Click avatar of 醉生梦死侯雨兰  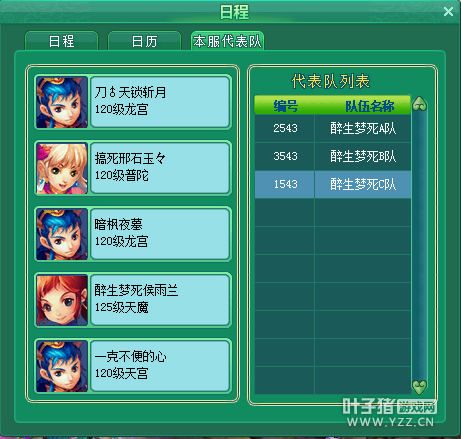coord(62,300)
